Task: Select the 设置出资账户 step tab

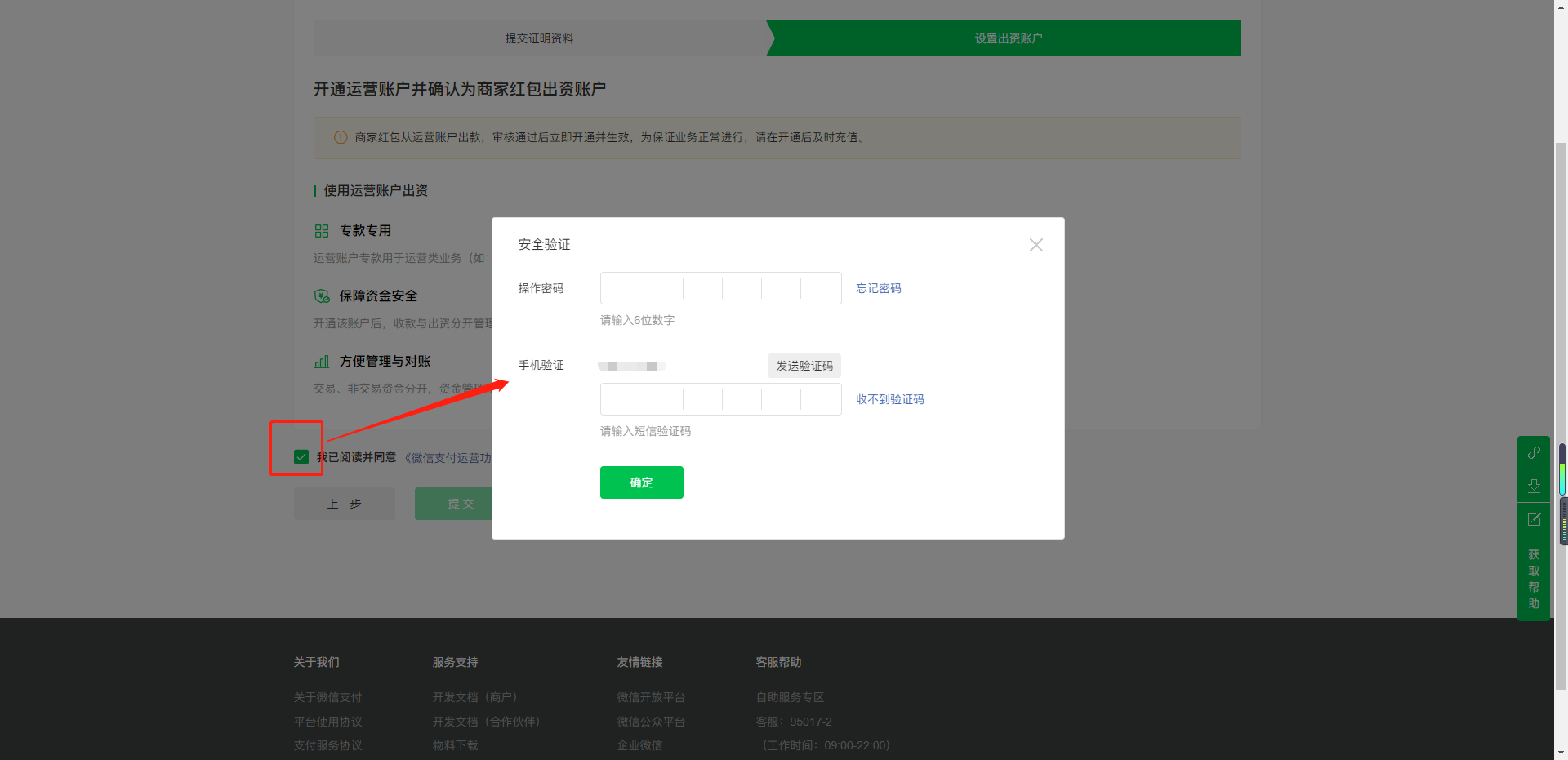Action: click(x=1008, y=38)
